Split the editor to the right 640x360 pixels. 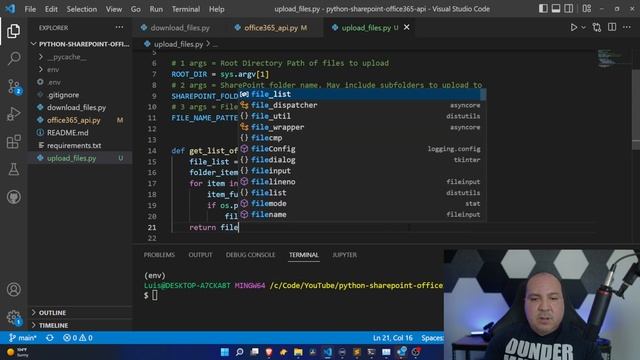612,27
